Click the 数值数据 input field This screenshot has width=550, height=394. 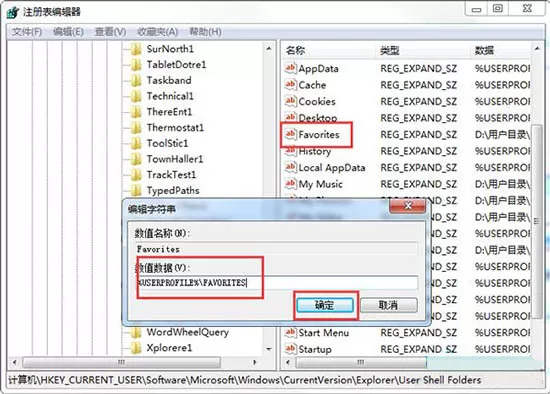(277, 282)
